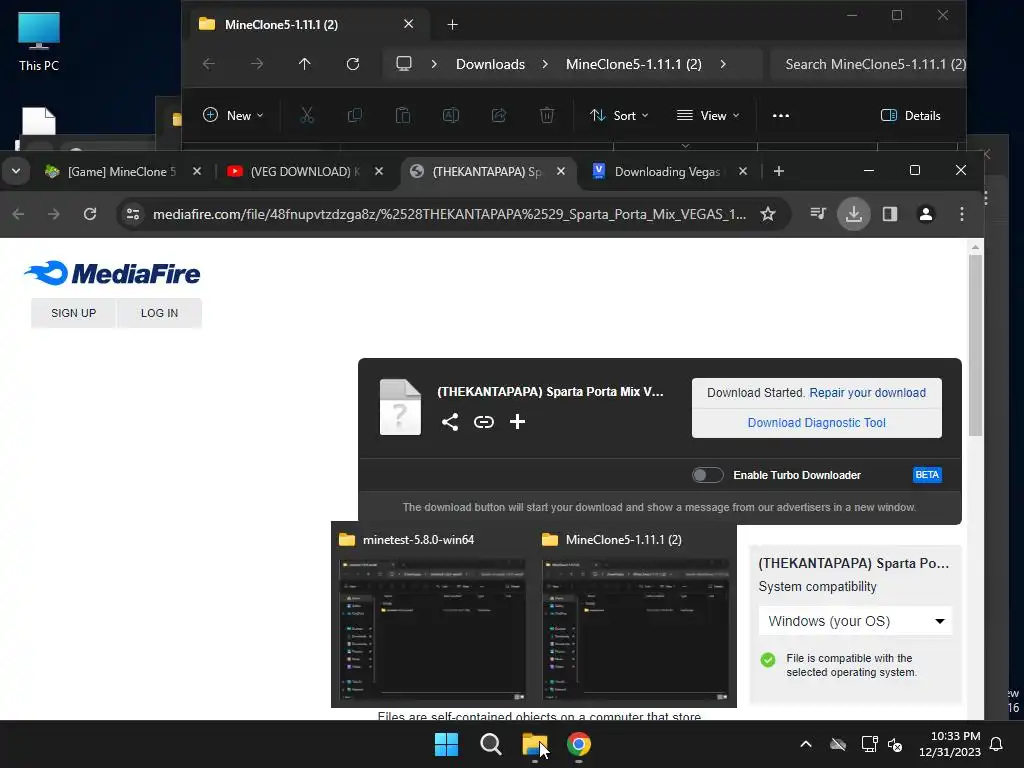This screenshot has width=1024, height=768.
Task: Click the LOG IN button
Action: tap(159, 313)
